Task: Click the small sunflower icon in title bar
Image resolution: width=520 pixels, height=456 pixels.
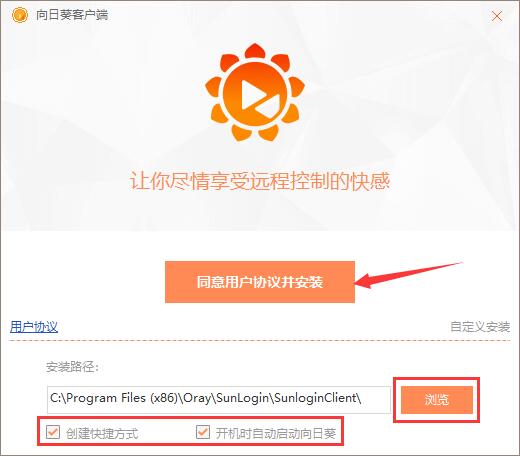Action: (20, 15)
